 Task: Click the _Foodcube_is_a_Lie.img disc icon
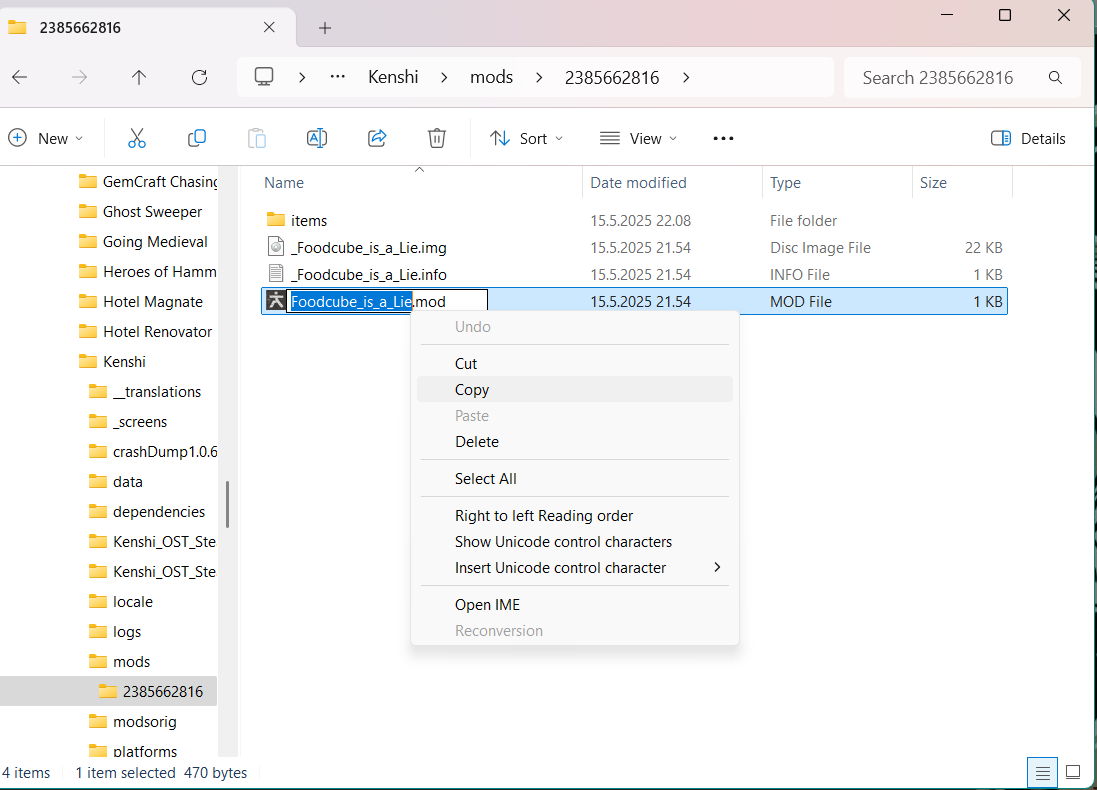point(276,246)
